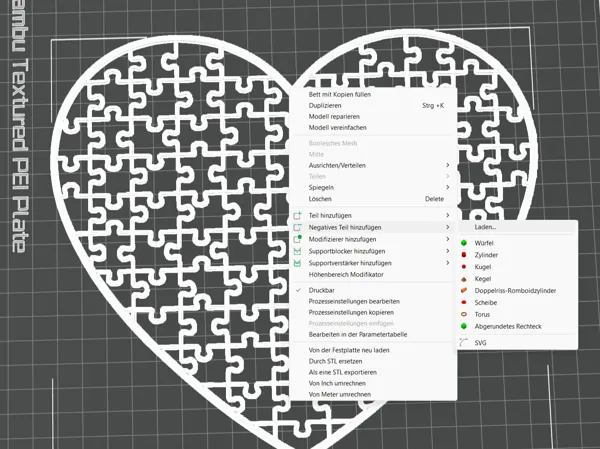
Task: Toggle the Druckbar checkmark
Action: 298,290
